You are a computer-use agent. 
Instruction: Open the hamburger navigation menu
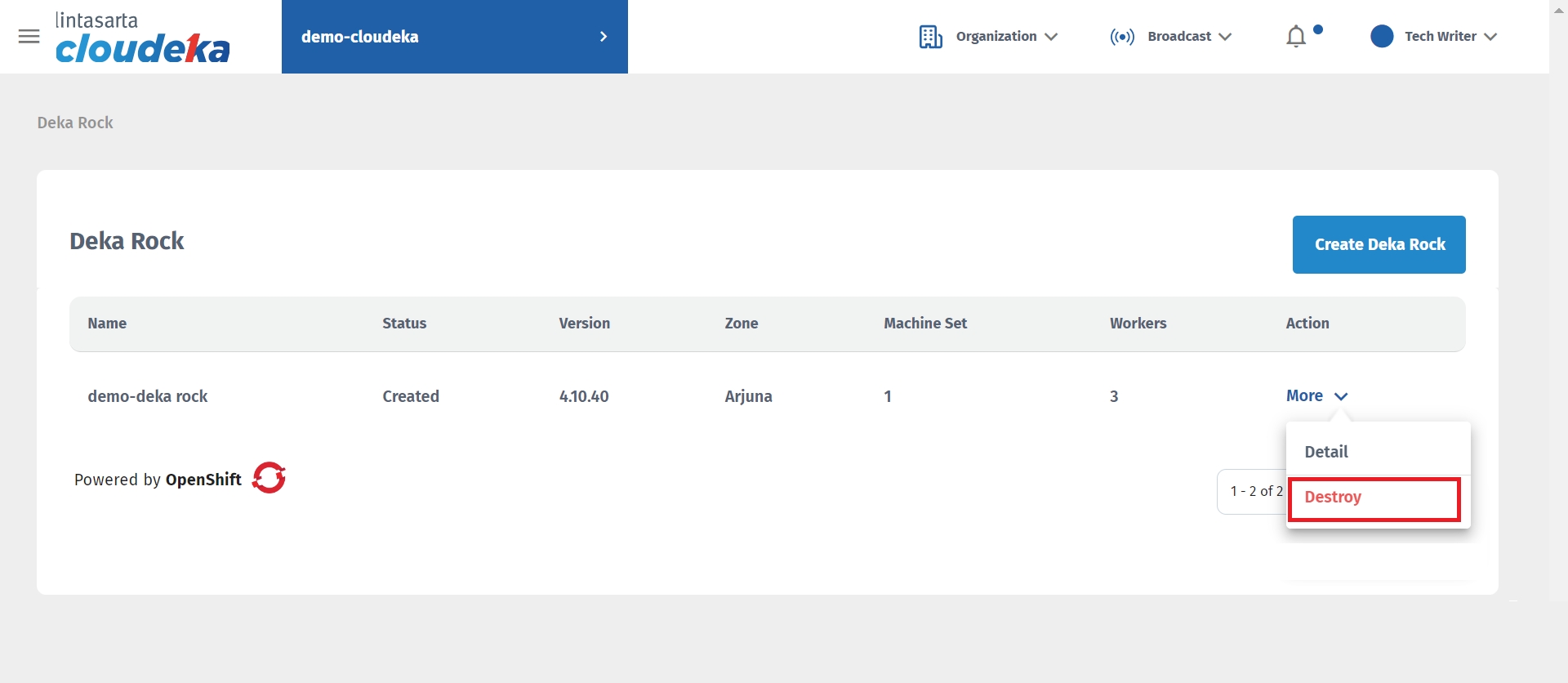pyautogui.click(x=29, y=37)
